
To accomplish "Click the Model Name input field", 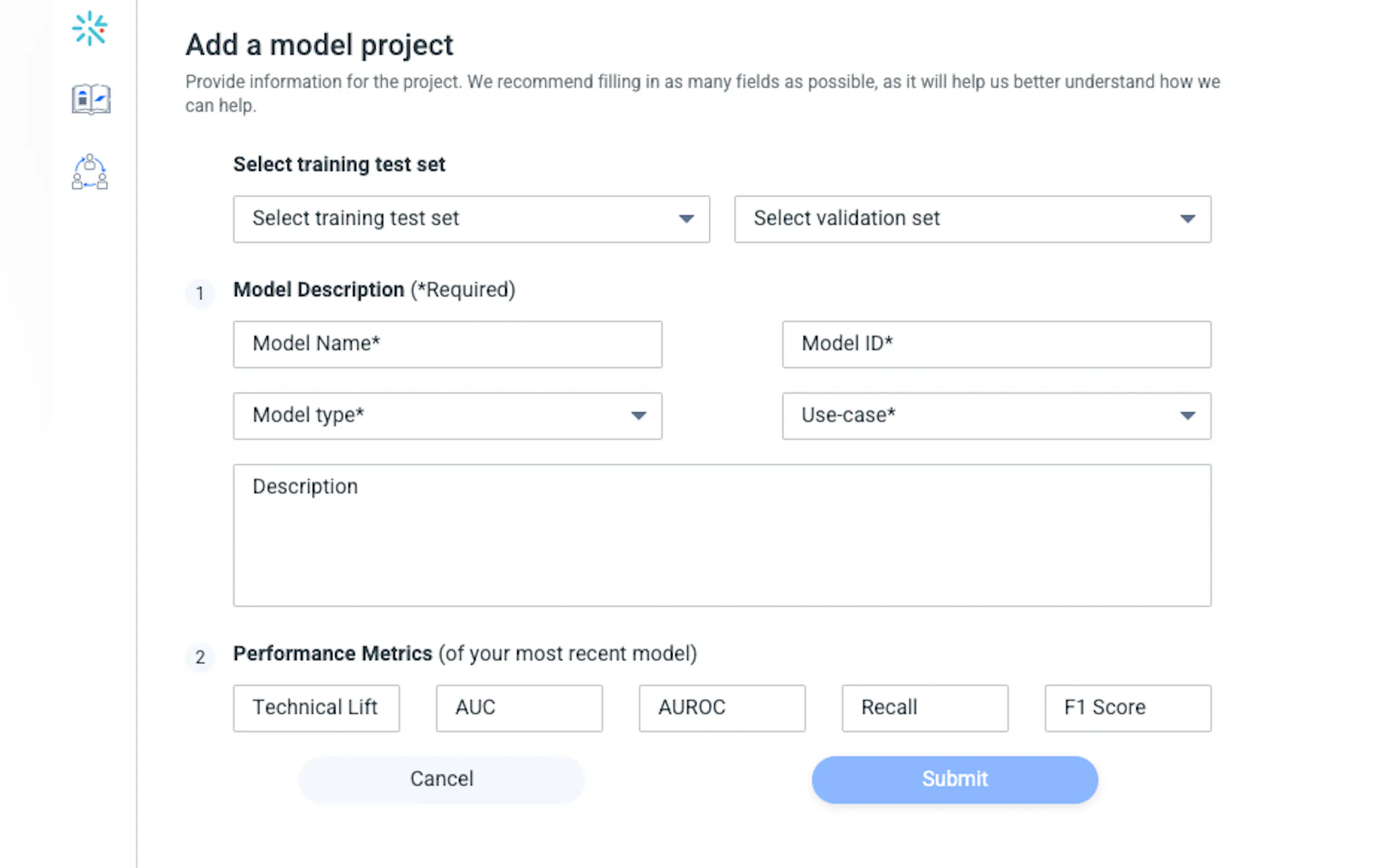I will pyautogui.click(x=447, y=344).
